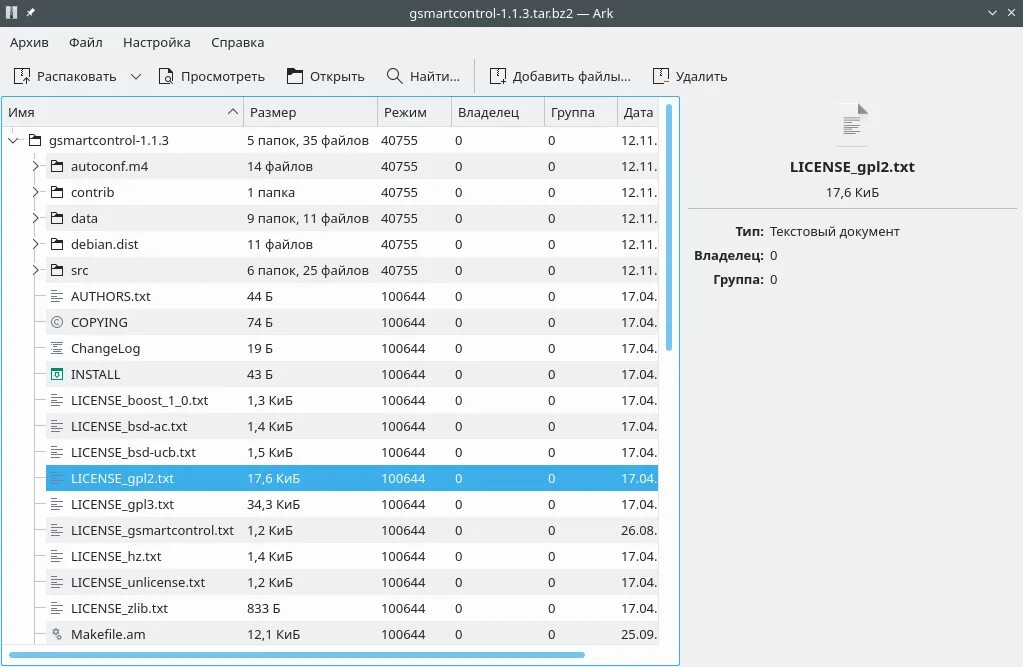Screen dimensions: 1023x667
Task: Click the '12,1 КиБ' size cell
Action: (x=273, y=634)
